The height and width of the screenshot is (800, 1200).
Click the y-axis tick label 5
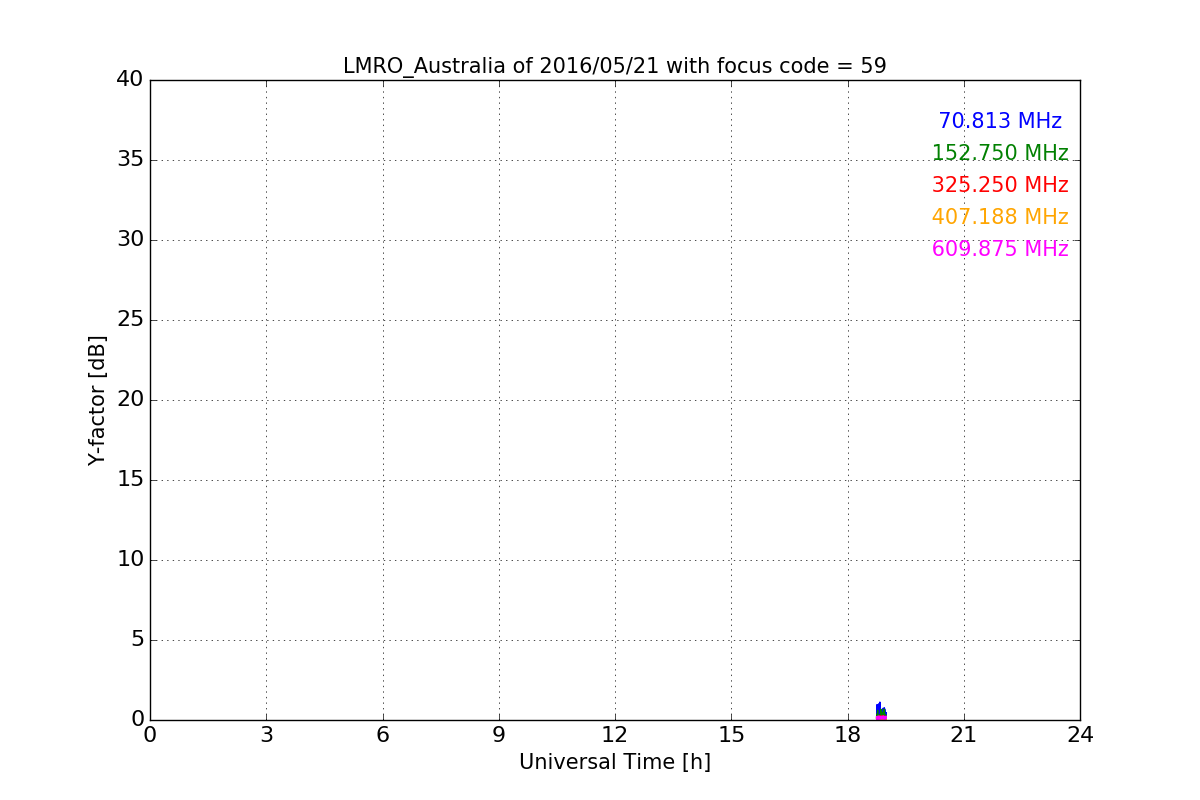tap(137, 640)
